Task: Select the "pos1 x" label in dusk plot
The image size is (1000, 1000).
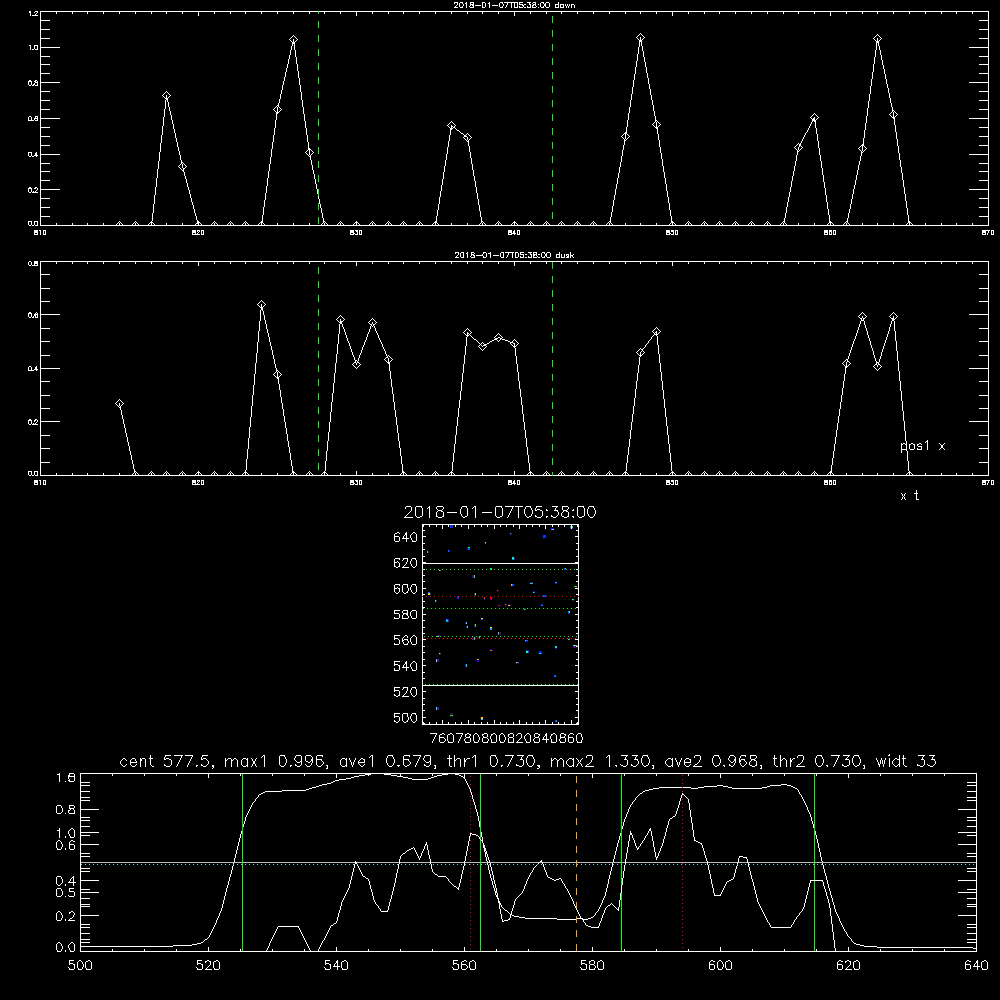Action: pos(922,446)
